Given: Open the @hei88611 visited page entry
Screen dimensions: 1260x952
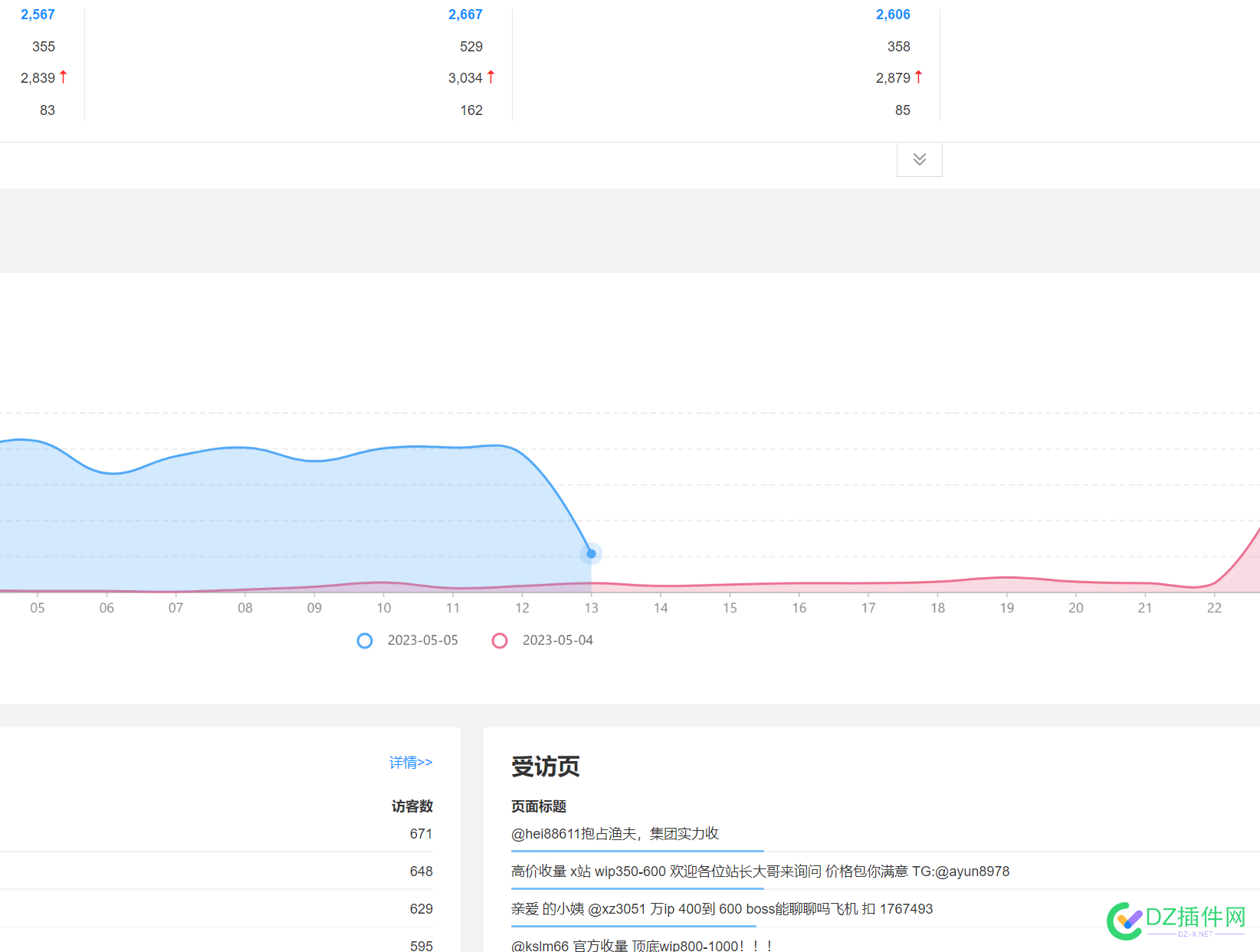Looking at the screenshot, I should (615, 833).
